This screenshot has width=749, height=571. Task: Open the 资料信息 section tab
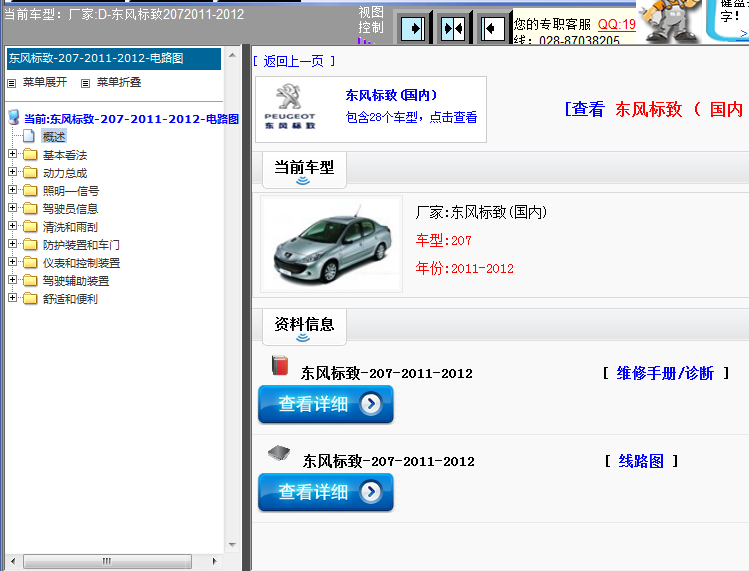pyautogui.click(x=304, y=327)
